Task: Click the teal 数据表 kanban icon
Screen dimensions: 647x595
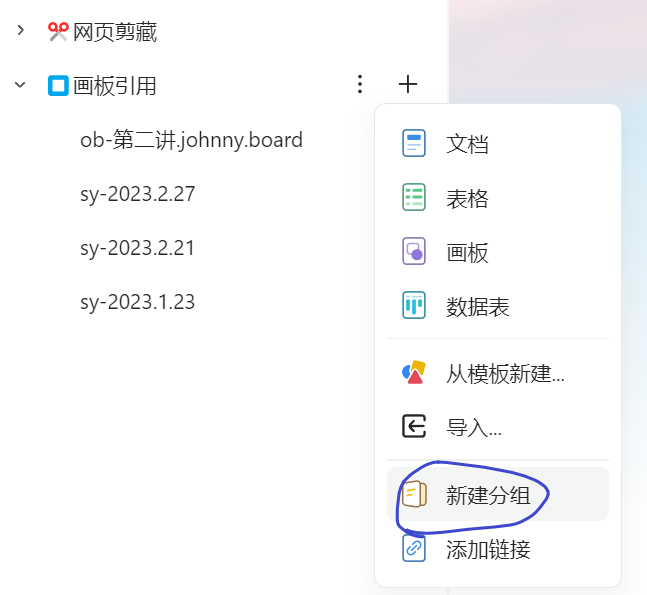Action: pyautogui.click(x=413, y=305)
